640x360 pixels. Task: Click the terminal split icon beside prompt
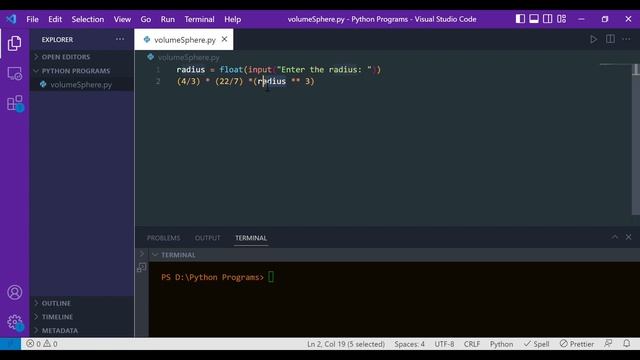pos(142,267)
